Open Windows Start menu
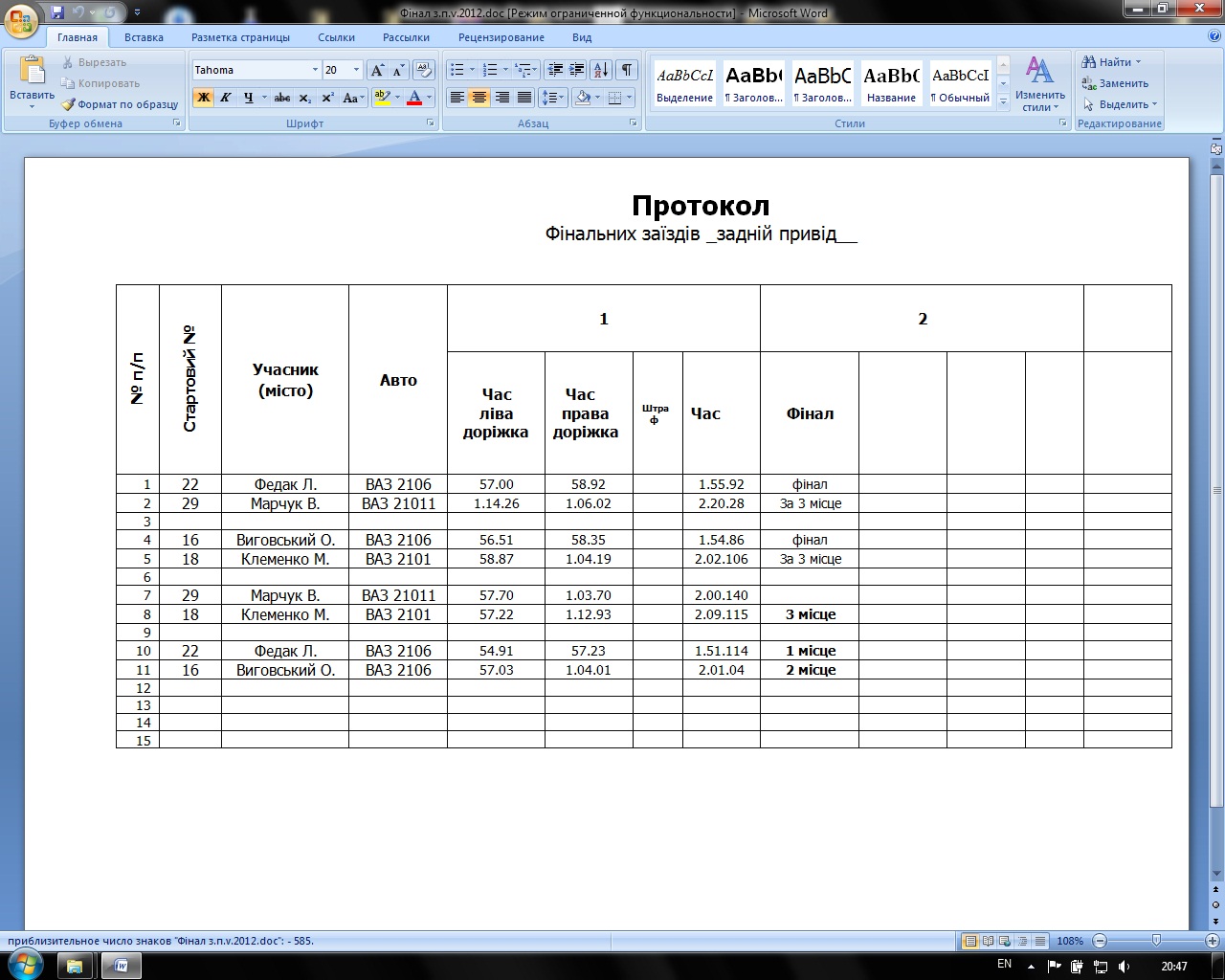Image resolution: width=1225 pixels, height=980 pixels. [x=24, y=965]
